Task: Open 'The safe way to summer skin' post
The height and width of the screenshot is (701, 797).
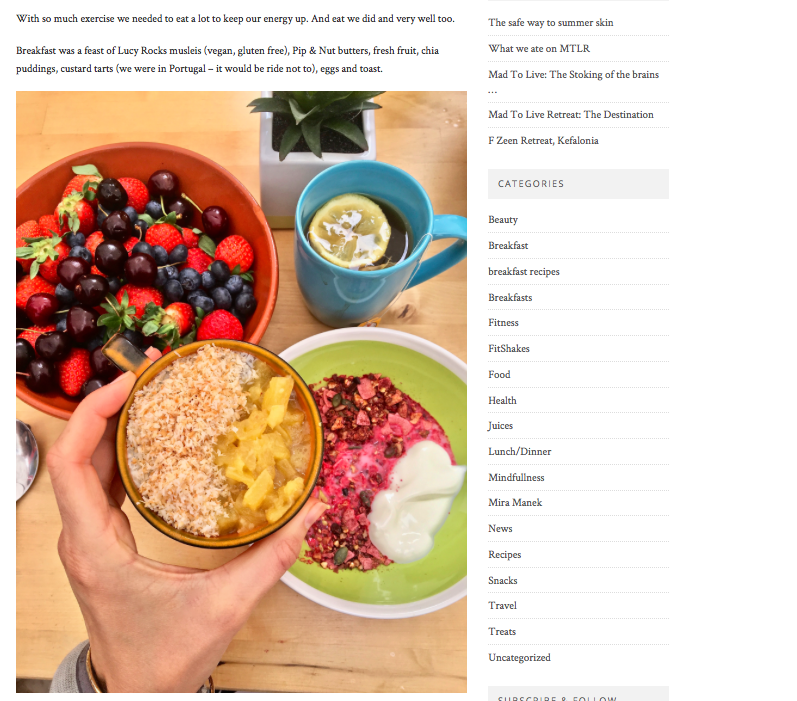Action: tap(550, 23)
